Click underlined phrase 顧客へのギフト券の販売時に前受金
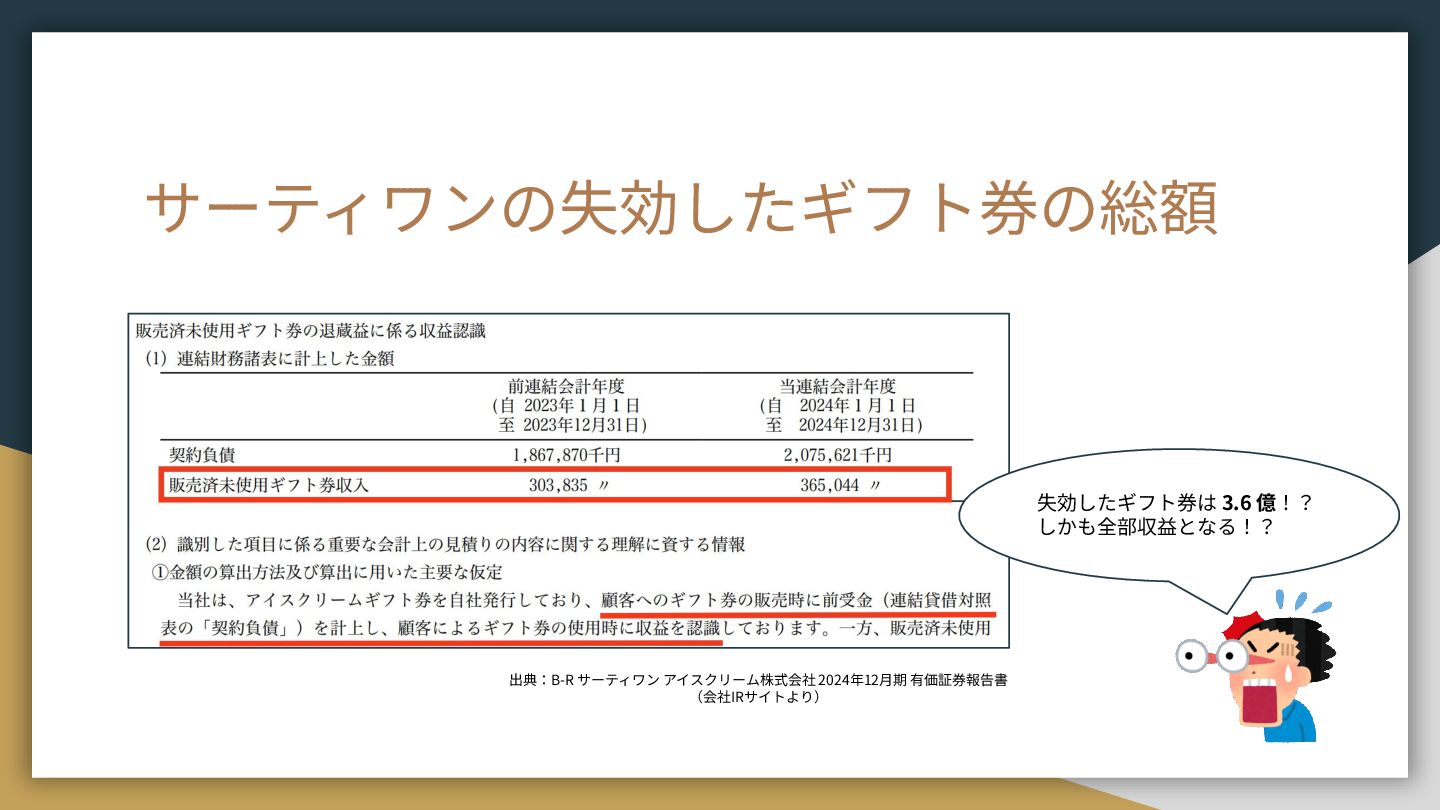Screen dimensions: 1440x810 click(x=738, y=601)
